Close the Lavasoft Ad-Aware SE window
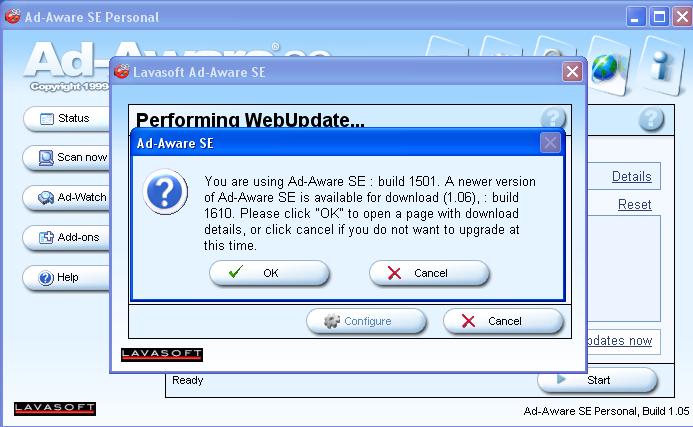The height and width of the screenshot is (427, 693). coord(572,72)
